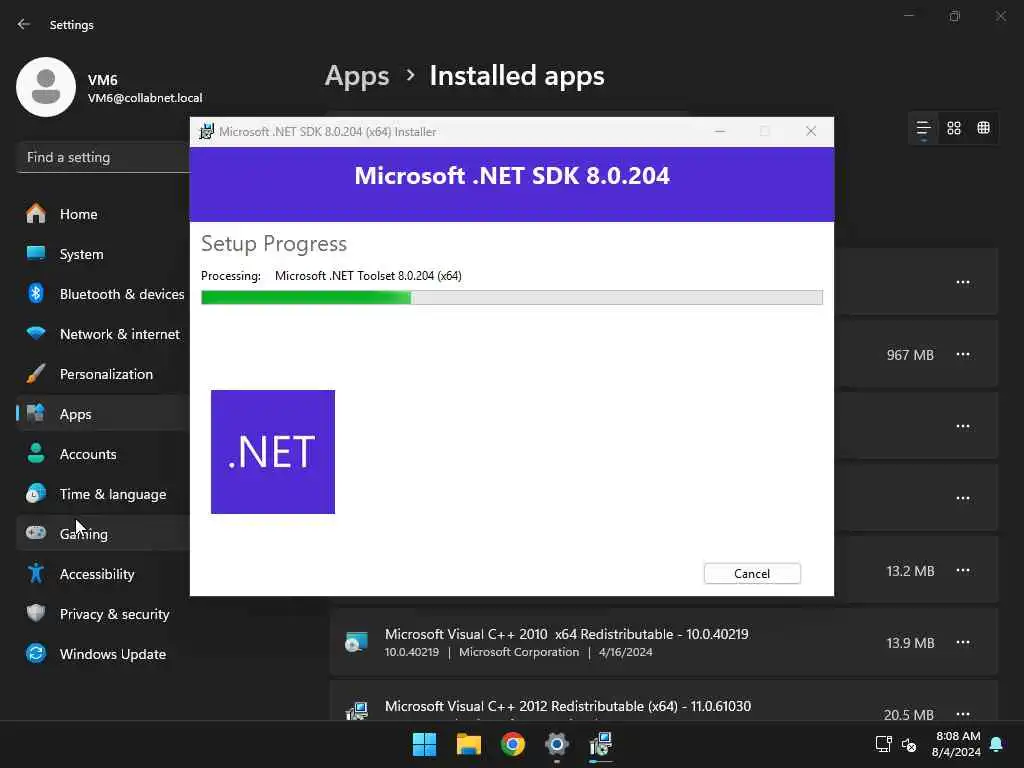
Task: Click the Accessibility figure icon
Action: 36,573
